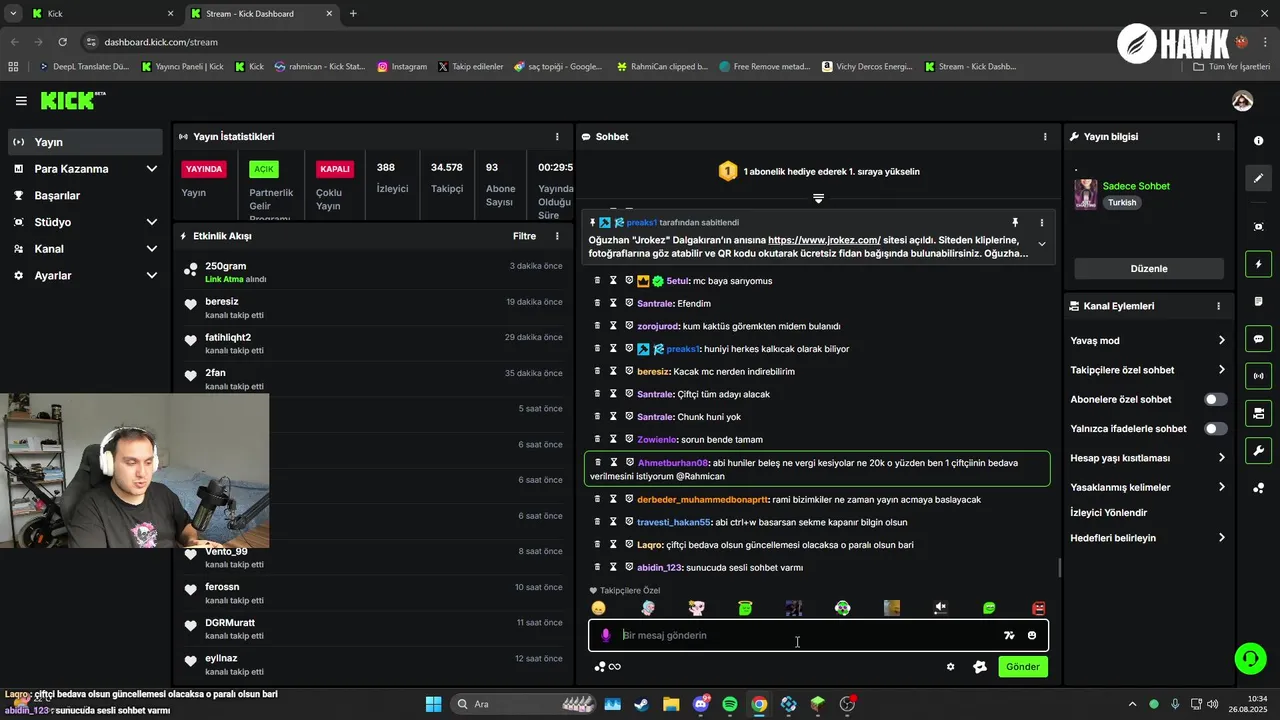This screenshot has width=1280, height=720.
Task: Time out zorojurod using the hourglass icon
Action: tap(614, 326)
